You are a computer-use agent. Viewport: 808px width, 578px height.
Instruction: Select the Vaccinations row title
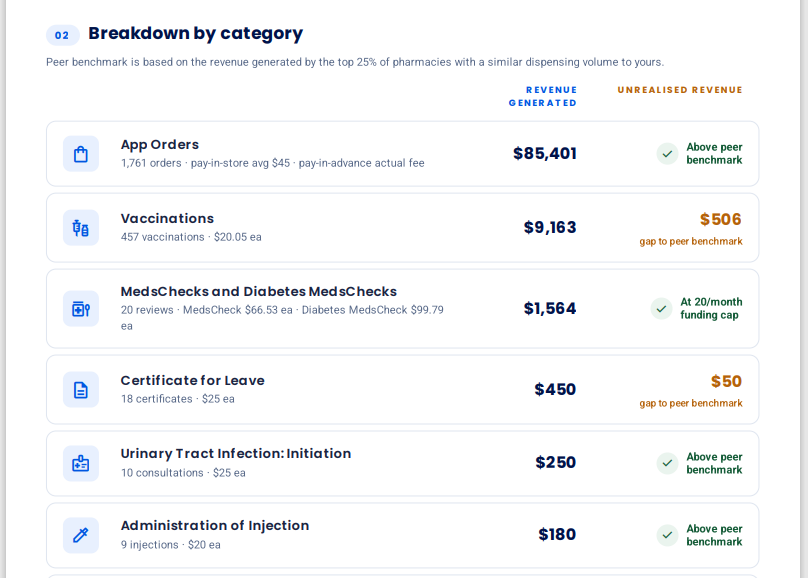tap(167, 218)
